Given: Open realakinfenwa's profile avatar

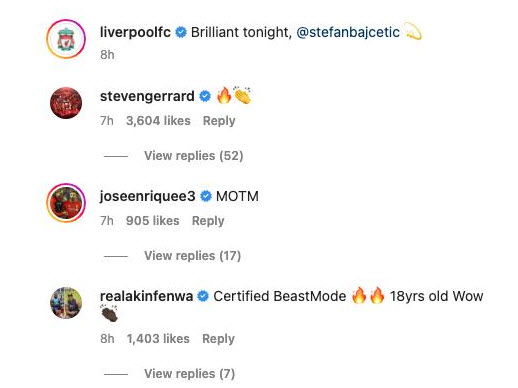Looking at the screenshot, I should pos(66,303).
